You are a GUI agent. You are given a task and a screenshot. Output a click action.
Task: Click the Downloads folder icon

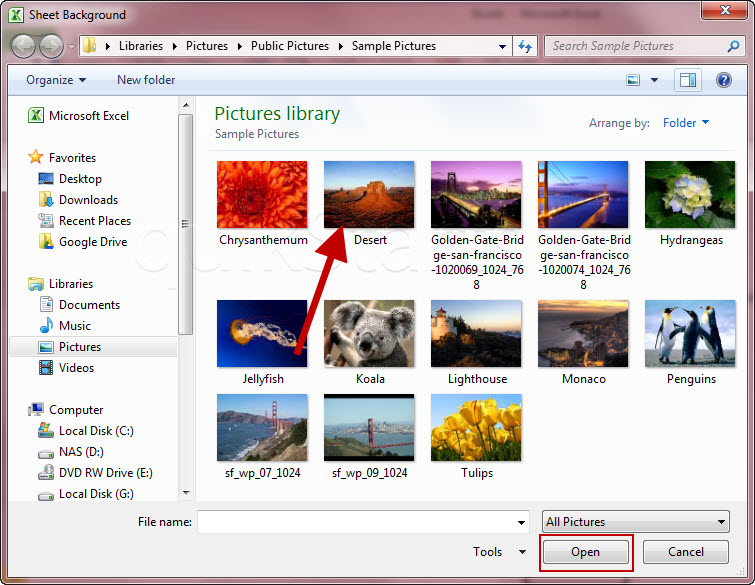(46, 199)
